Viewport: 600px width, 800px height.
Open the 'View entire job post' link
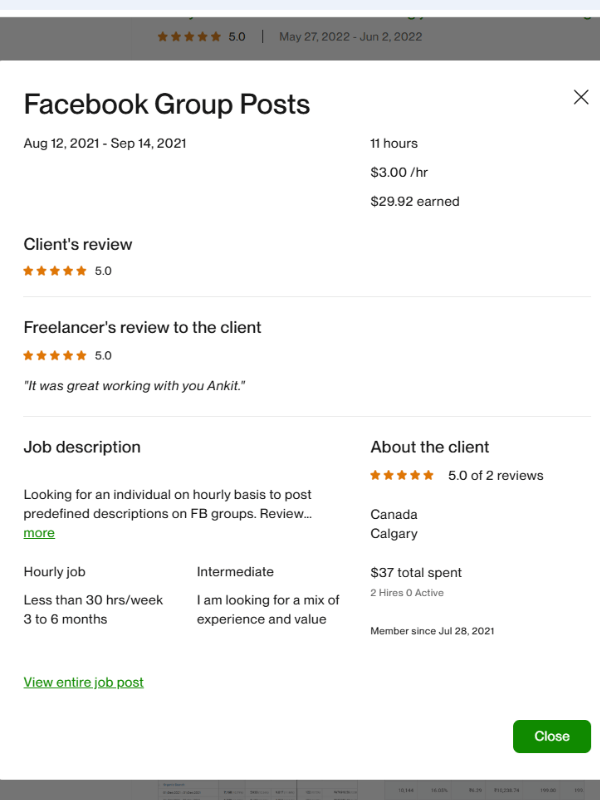(x=84, y=682)
